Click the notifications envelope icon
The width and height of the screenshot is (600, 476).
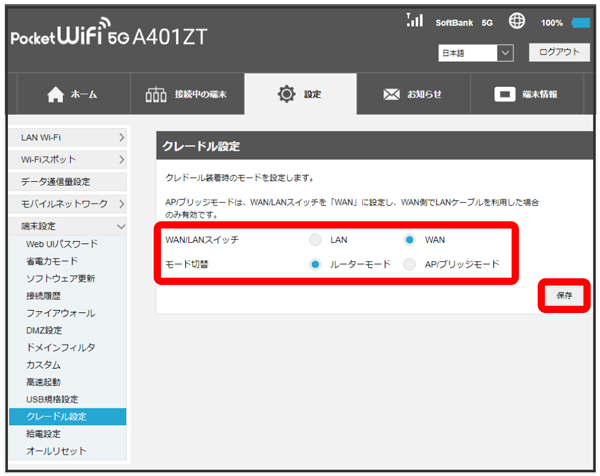point(392,94)
